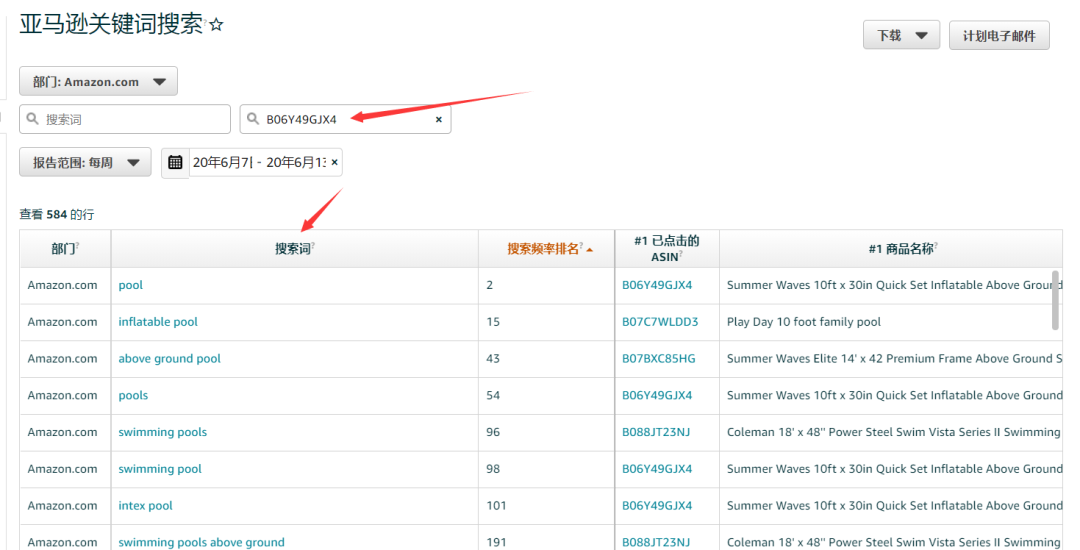This screenshot has width=1080, height=550.
Task: Click the 搜索词 column header
Action: [294, 249]
